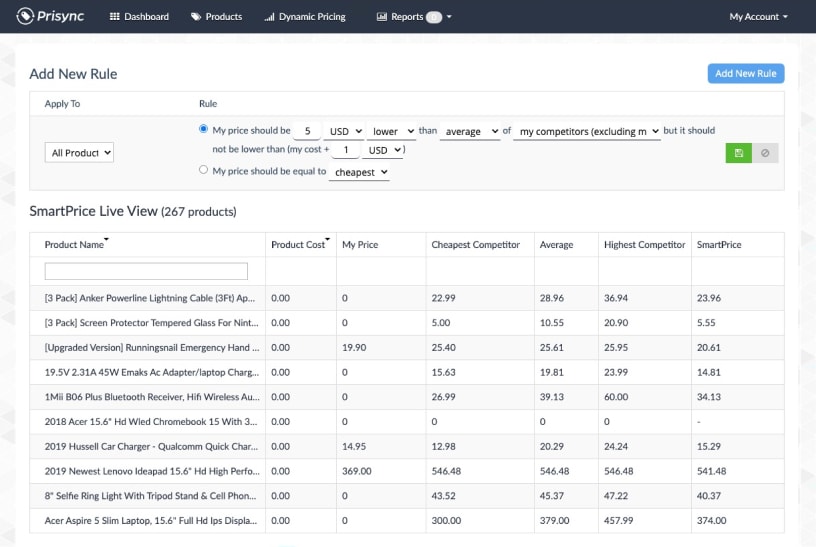Open the Reports menu dropdown
This screenshot has width=816, height=547.
click(449, 17)
